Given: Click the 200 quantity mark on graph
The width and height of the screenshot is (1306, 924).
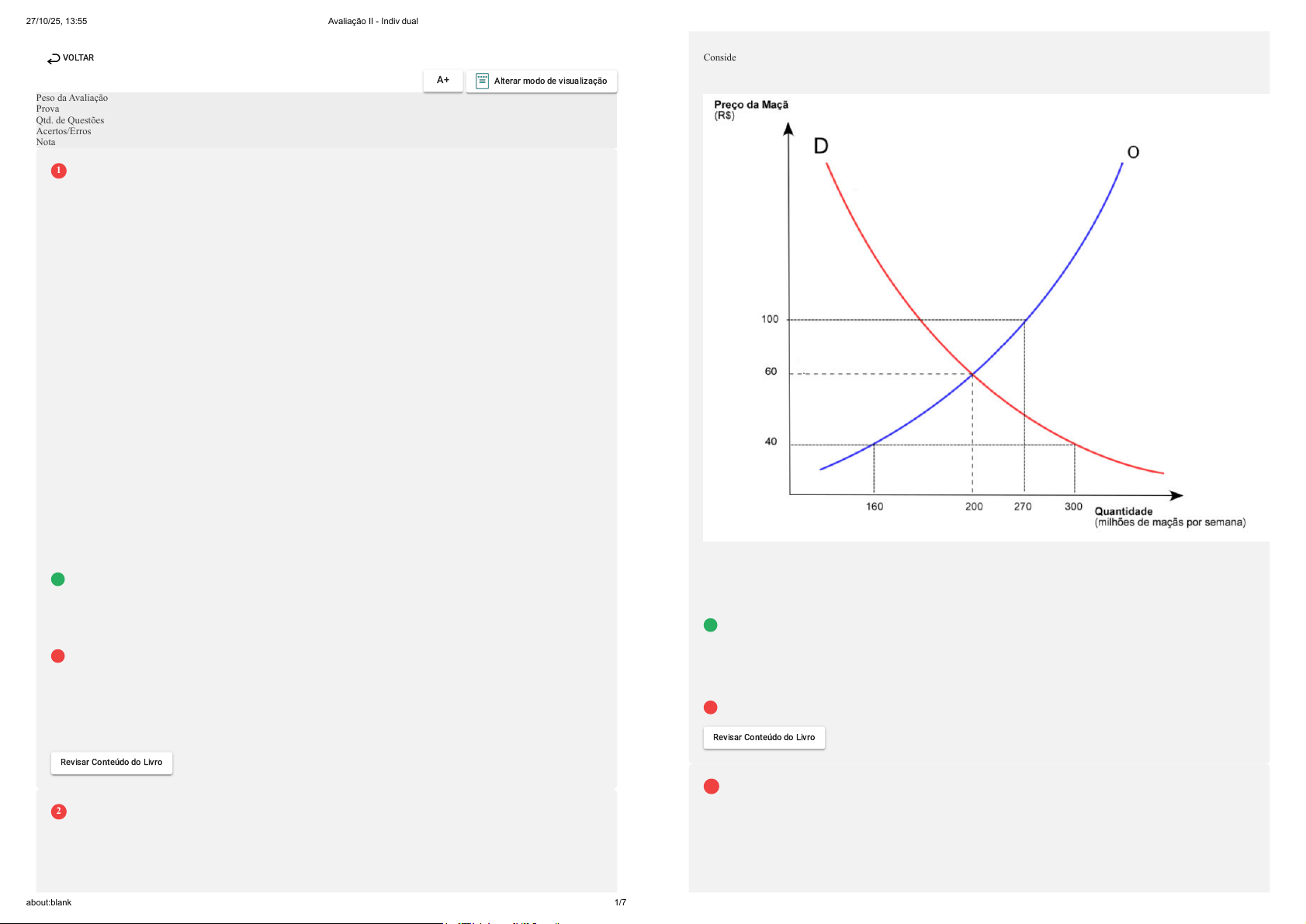Looking at the screenshot, I should (974, 507).
